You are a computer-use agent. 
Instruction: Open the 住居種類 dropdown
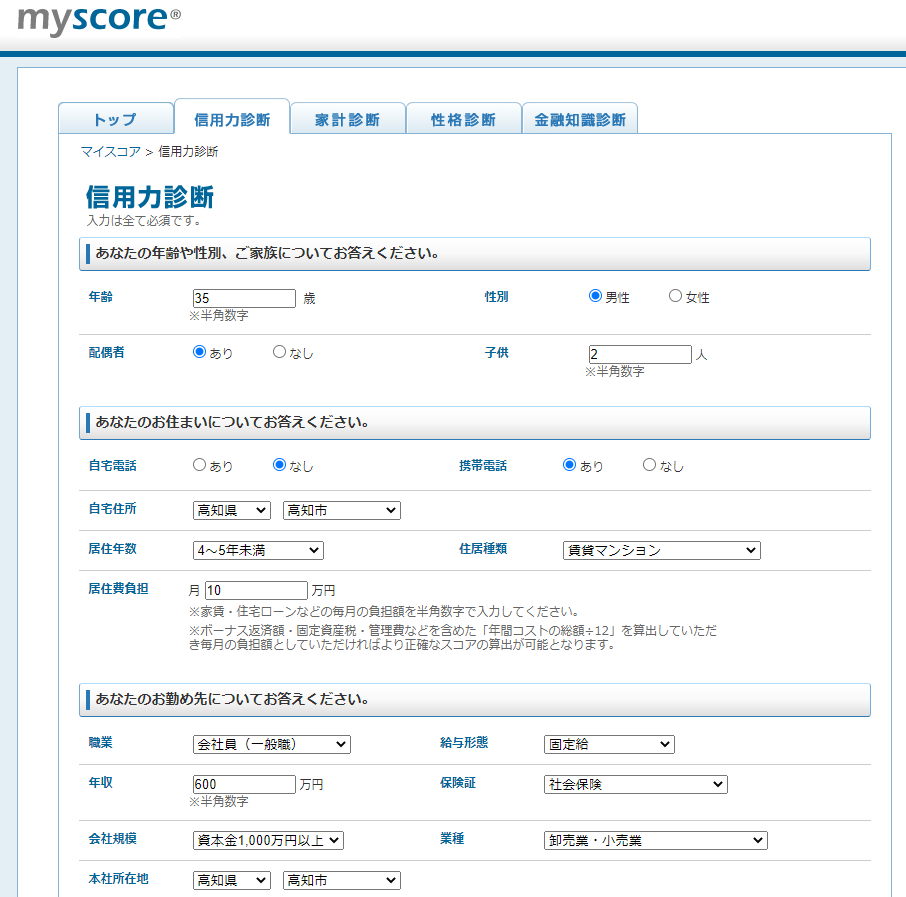tap(661, 550)
